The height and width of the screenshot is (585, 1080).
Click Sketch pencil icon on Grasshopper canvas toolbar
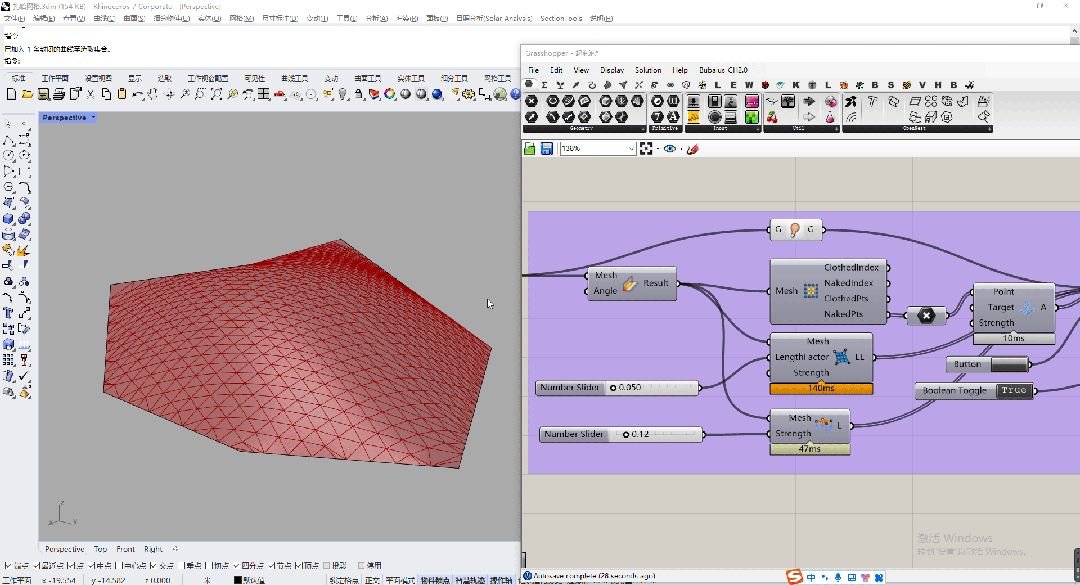[693, 149]
